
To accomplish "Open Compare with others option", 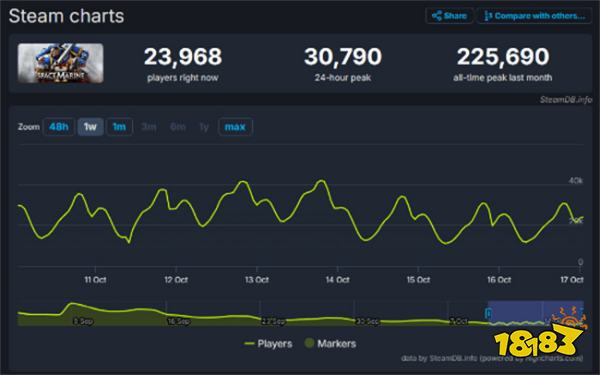I will click(x=534, y=16).
